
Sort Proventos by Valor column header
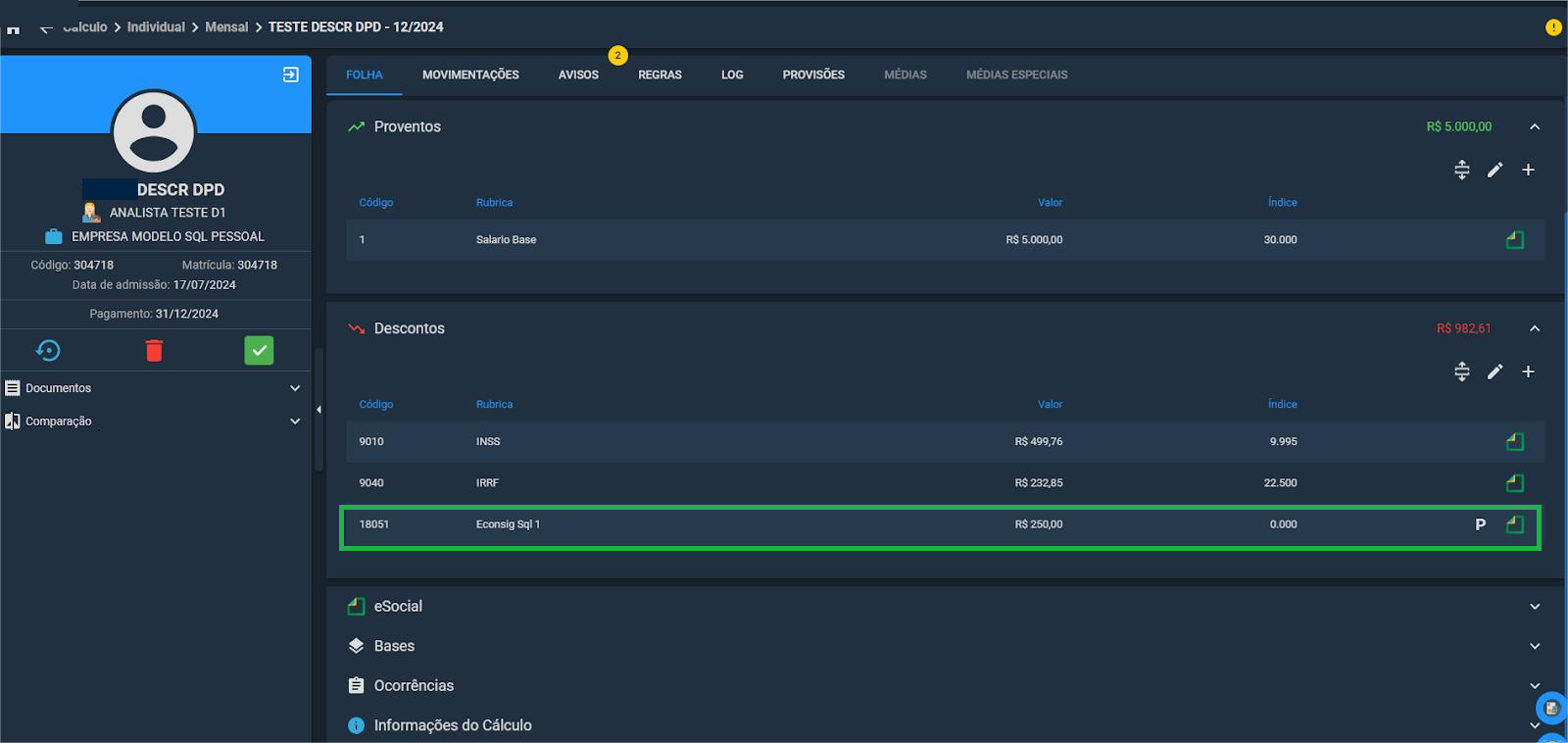tap(1051, 203)
